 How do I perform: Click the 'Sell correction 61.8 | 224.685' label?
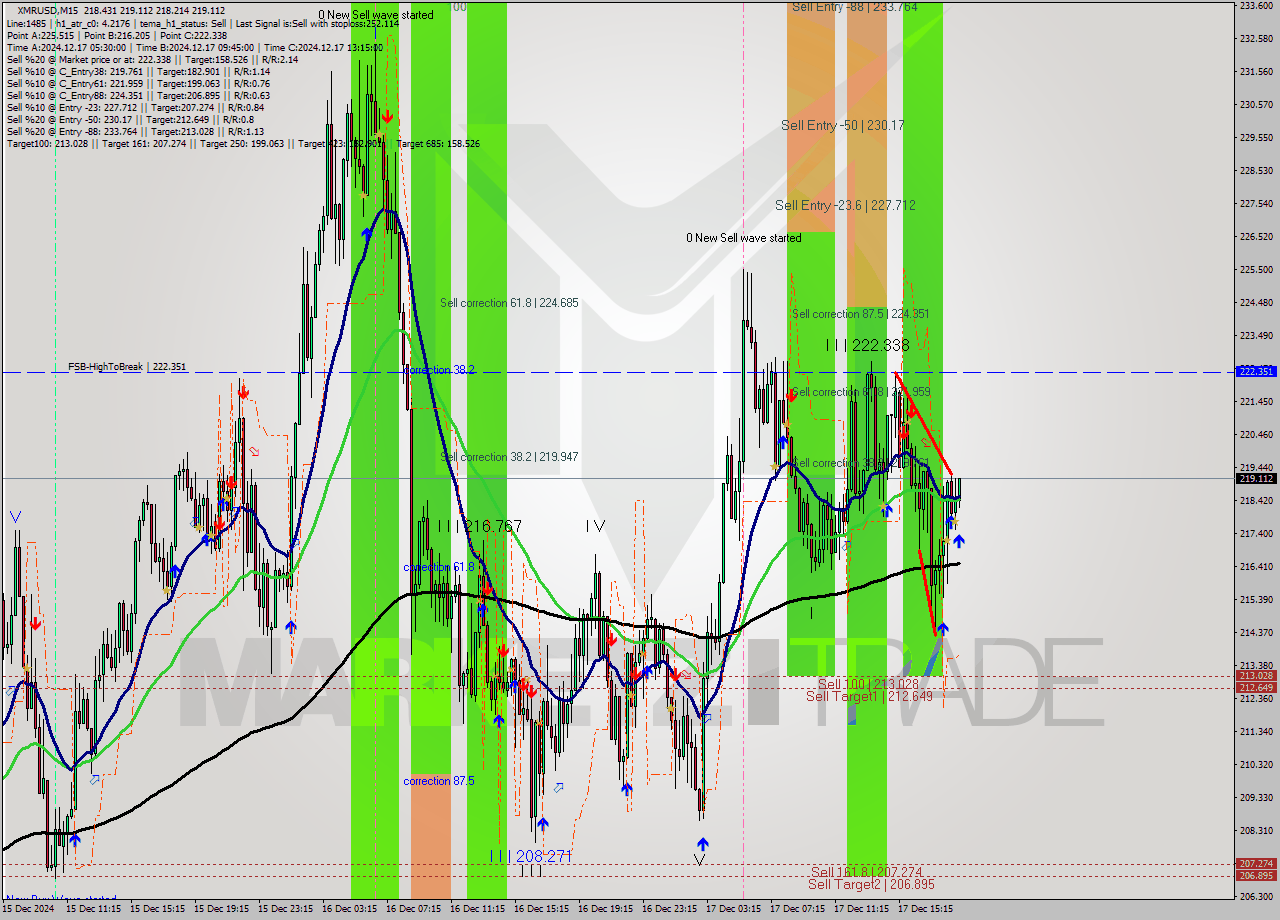509,303
